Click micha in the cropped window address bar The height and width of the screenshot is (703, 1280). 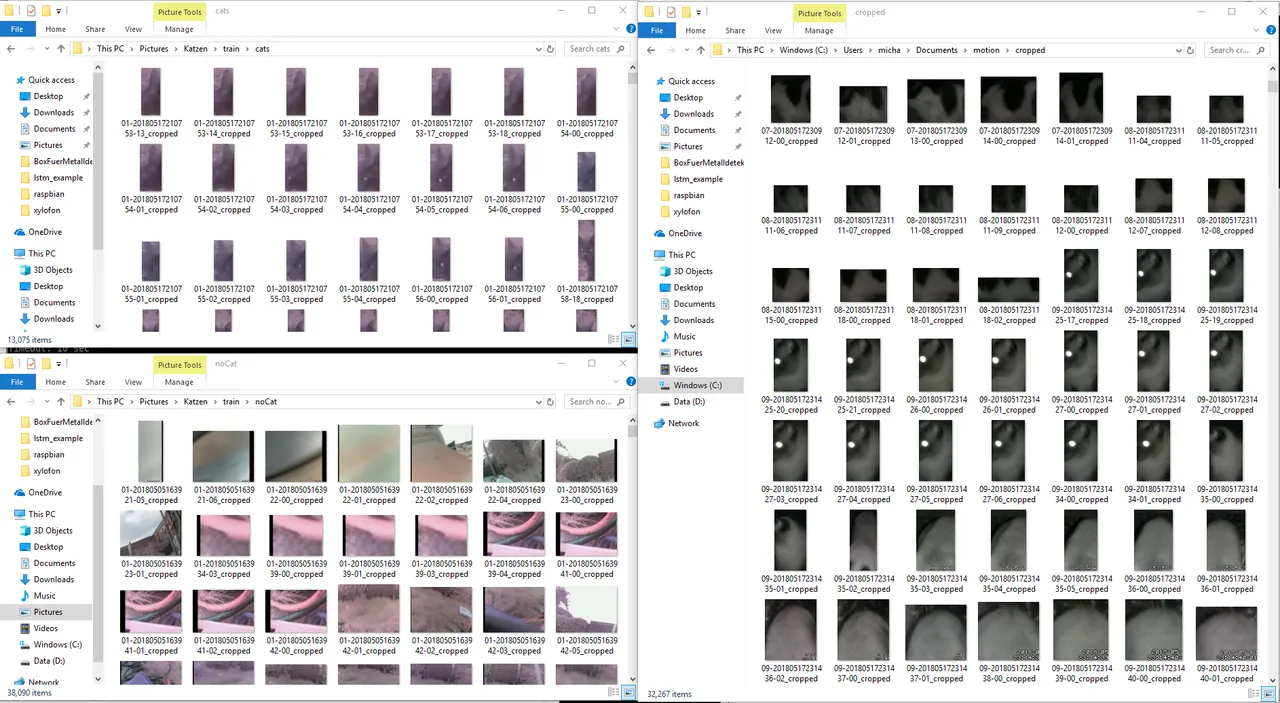(x=889, y=50)
